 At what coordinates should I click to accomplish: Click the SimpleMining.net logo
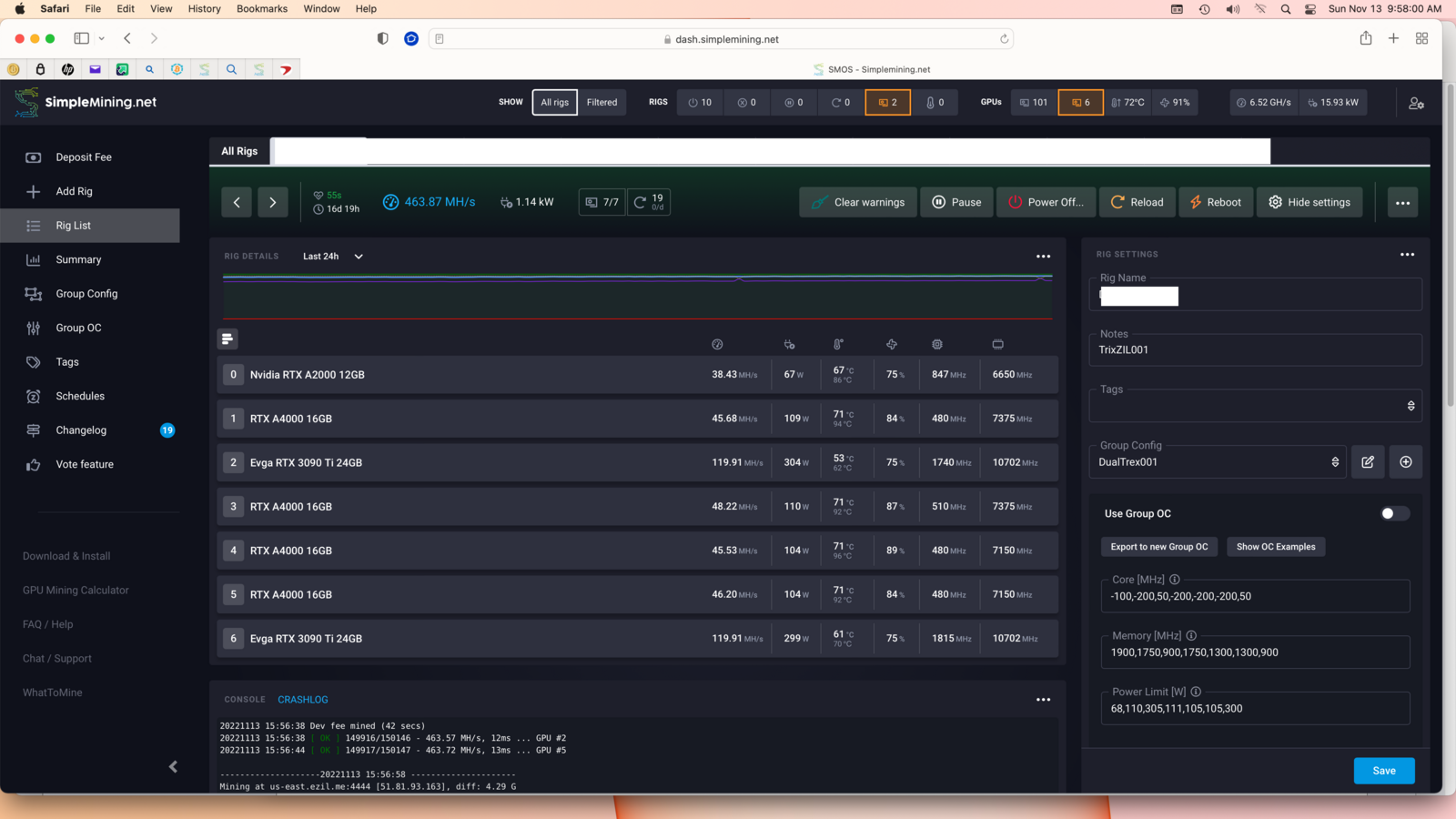(86, 102)
